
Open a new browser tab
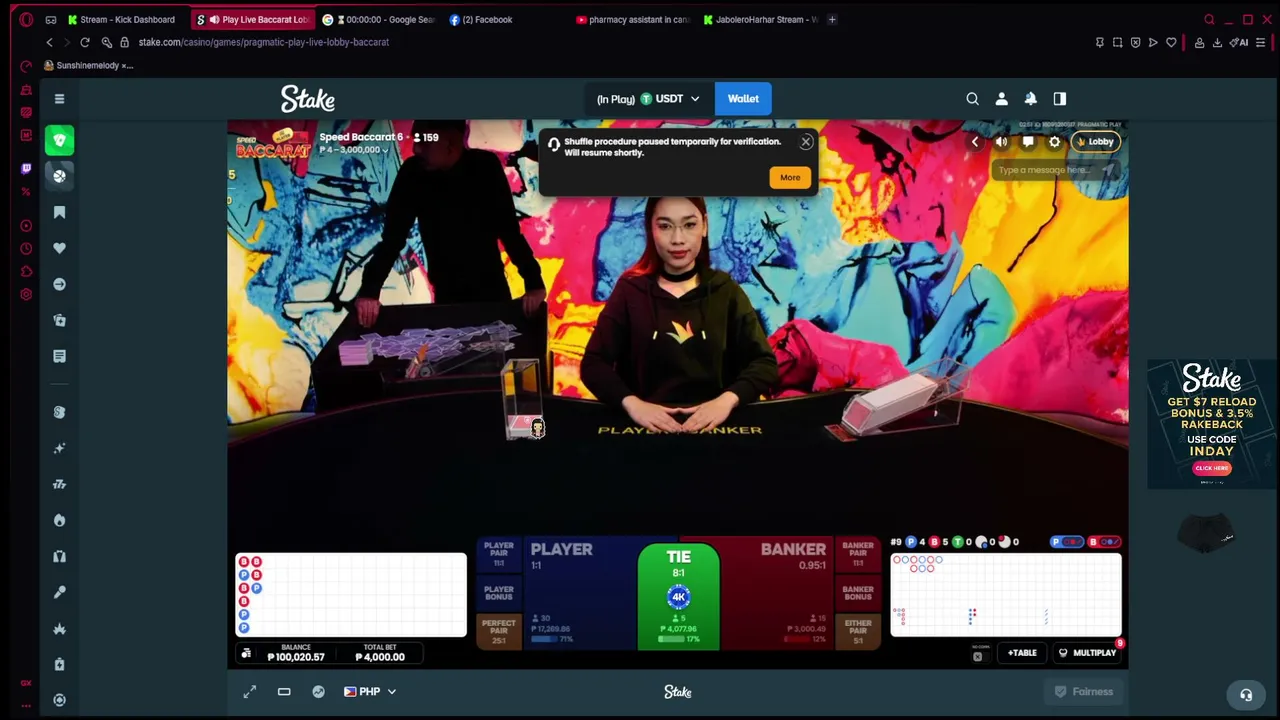(832, 19)
